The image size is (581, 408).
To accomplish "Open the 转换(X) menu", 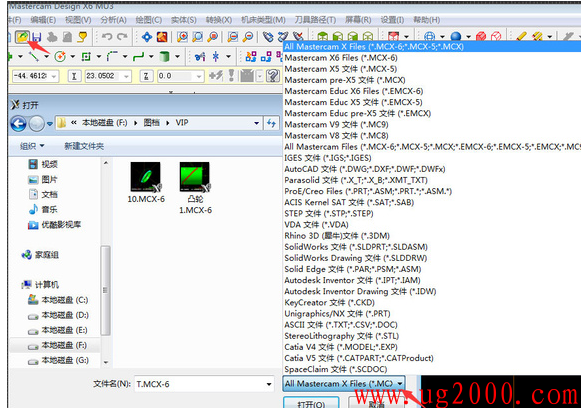I will point(219,20).
